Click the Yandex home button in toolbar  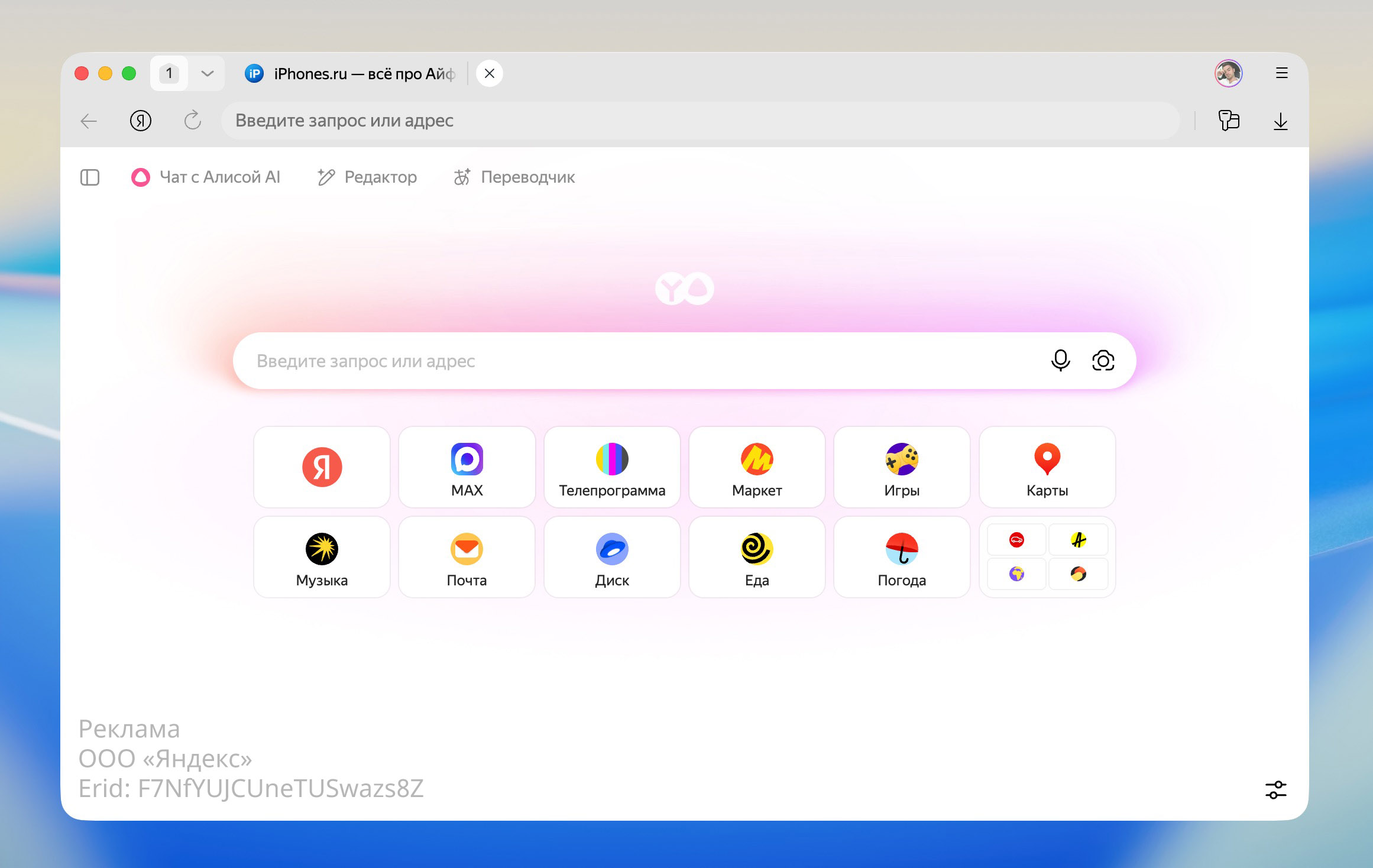pyautogui.click(x=141, y=121)
